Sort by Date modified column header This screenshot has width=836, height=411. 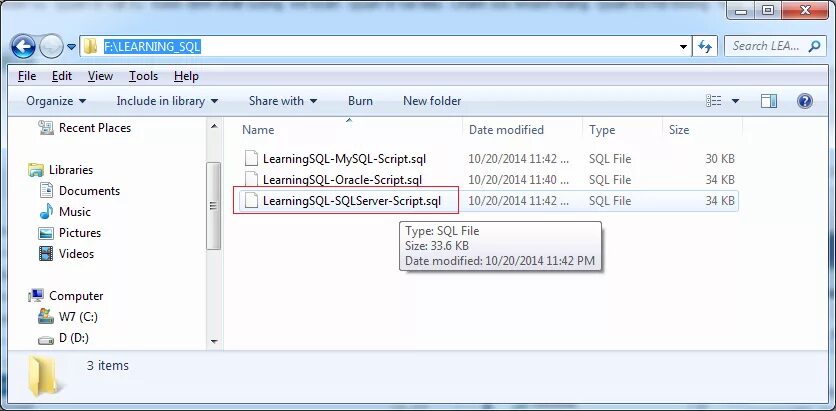[x=506, y=130]
